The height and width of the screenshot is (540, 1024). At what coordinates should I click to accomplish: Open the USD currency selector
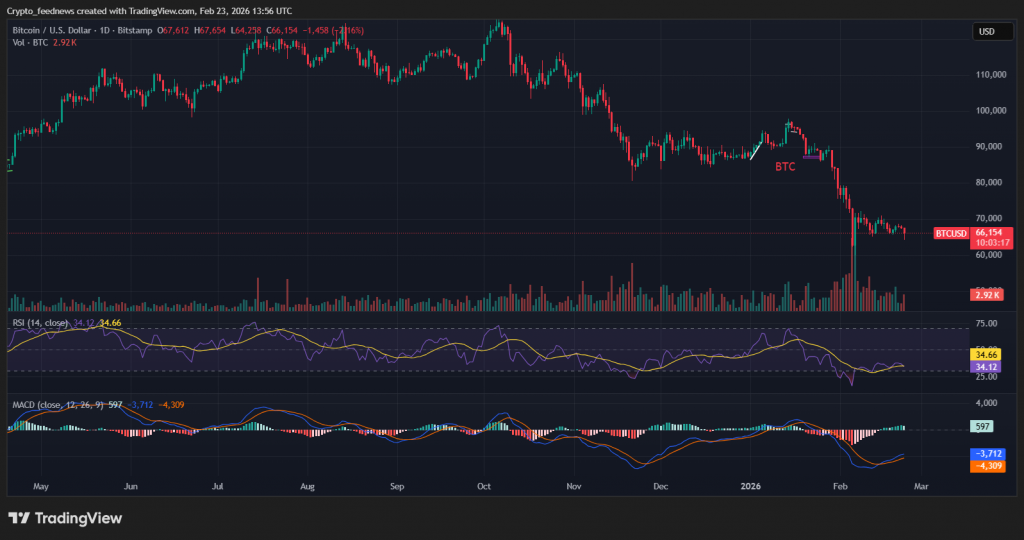click(x=993, y=31)
